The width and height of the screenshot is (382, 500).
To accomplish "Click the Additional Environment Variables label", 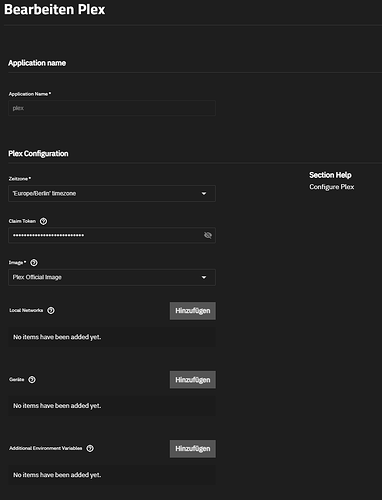I will (46, 448).
